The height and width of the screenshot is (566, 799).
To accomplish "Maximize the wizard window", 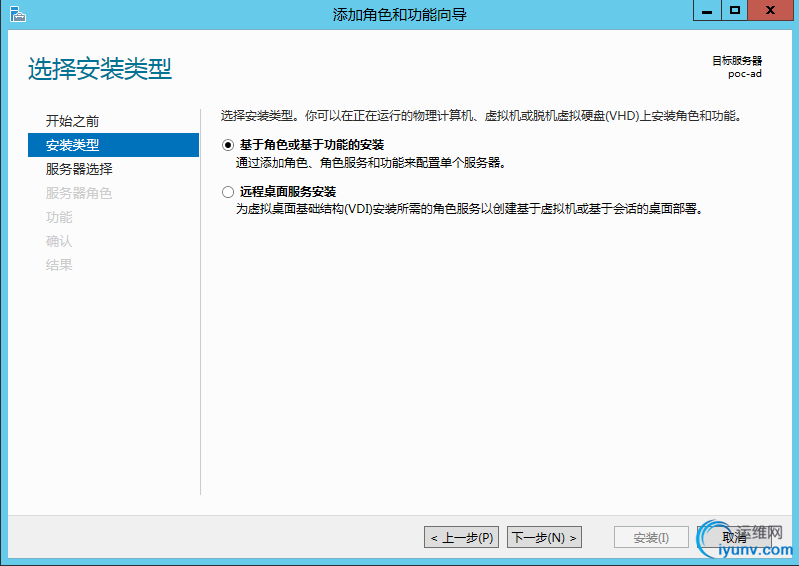I will click(x=734, y=11).
